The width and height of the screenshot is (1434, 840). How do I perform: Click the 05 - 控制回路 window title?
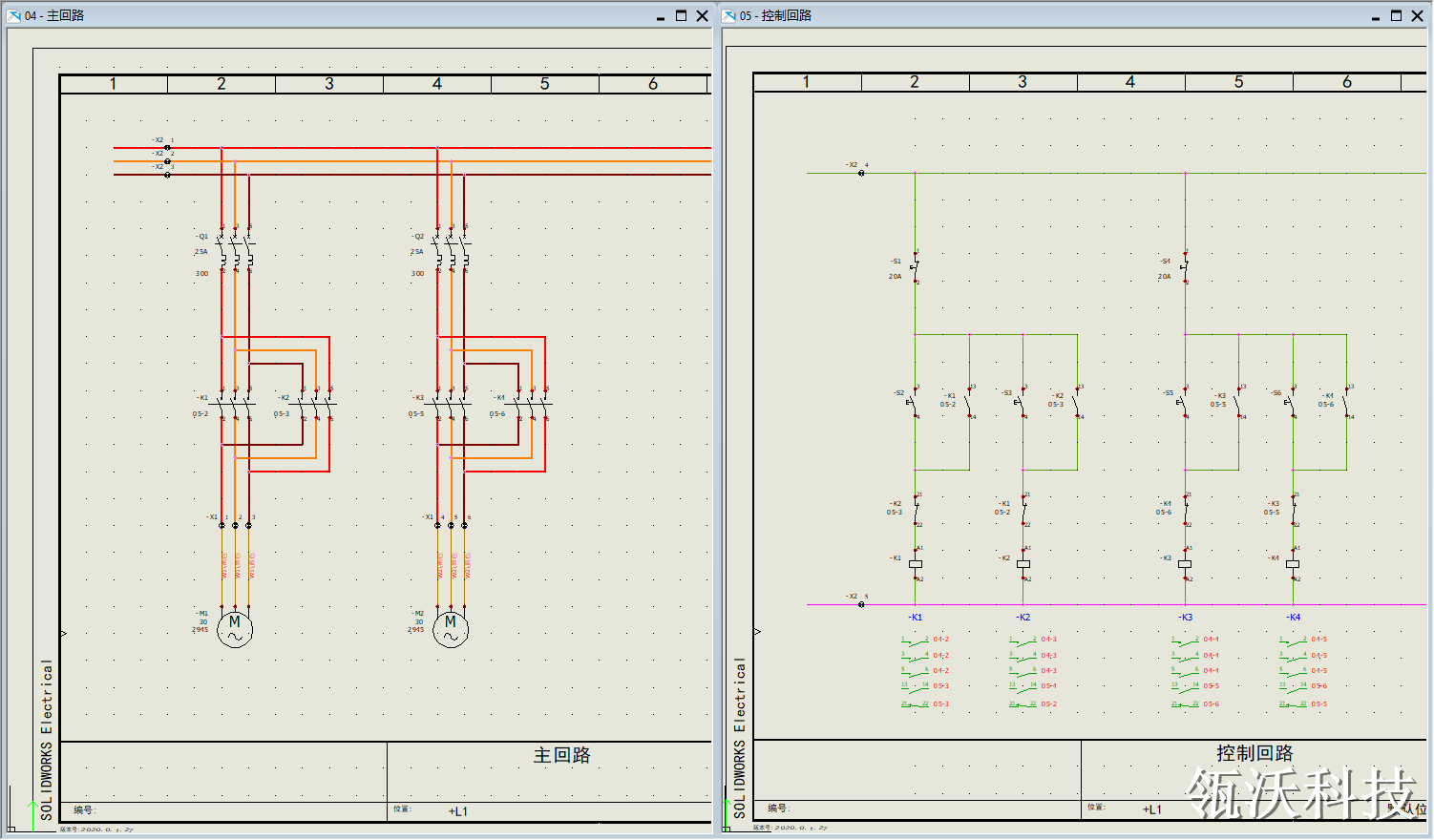(x=775, y=15)
